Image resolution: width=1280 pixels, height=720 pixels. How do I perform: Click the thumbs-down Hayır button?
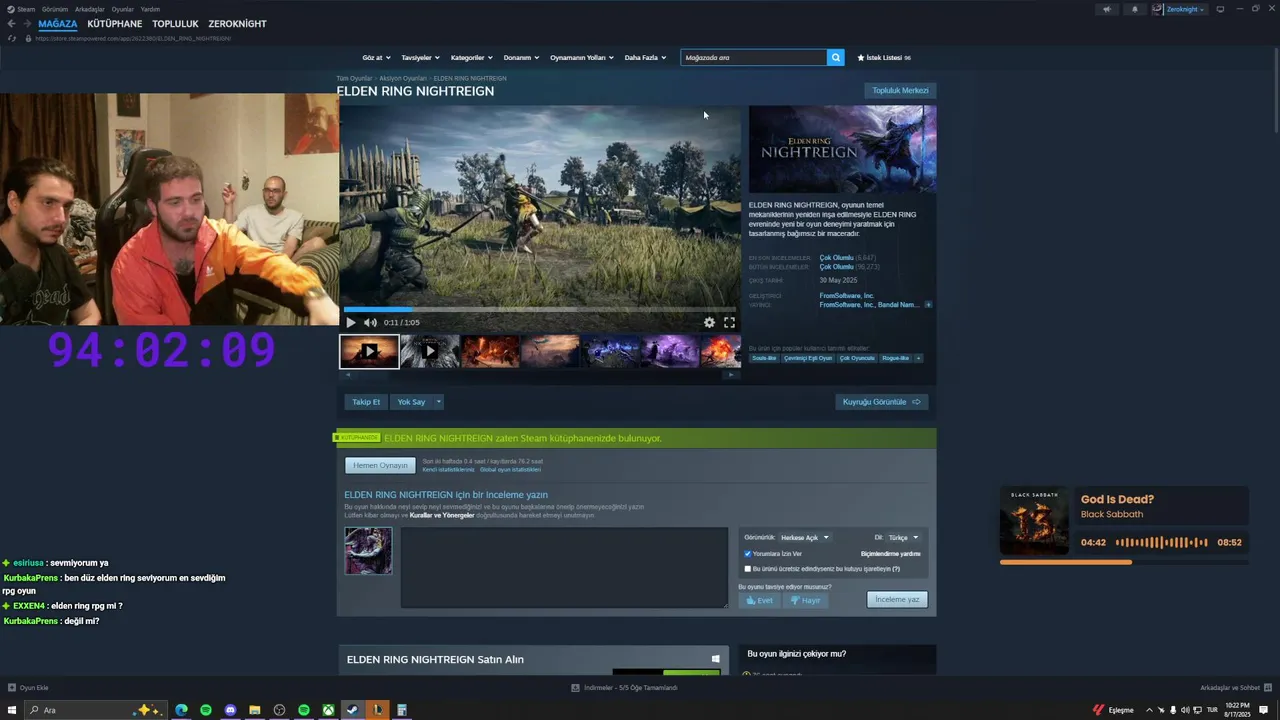(x=805, y=600)
